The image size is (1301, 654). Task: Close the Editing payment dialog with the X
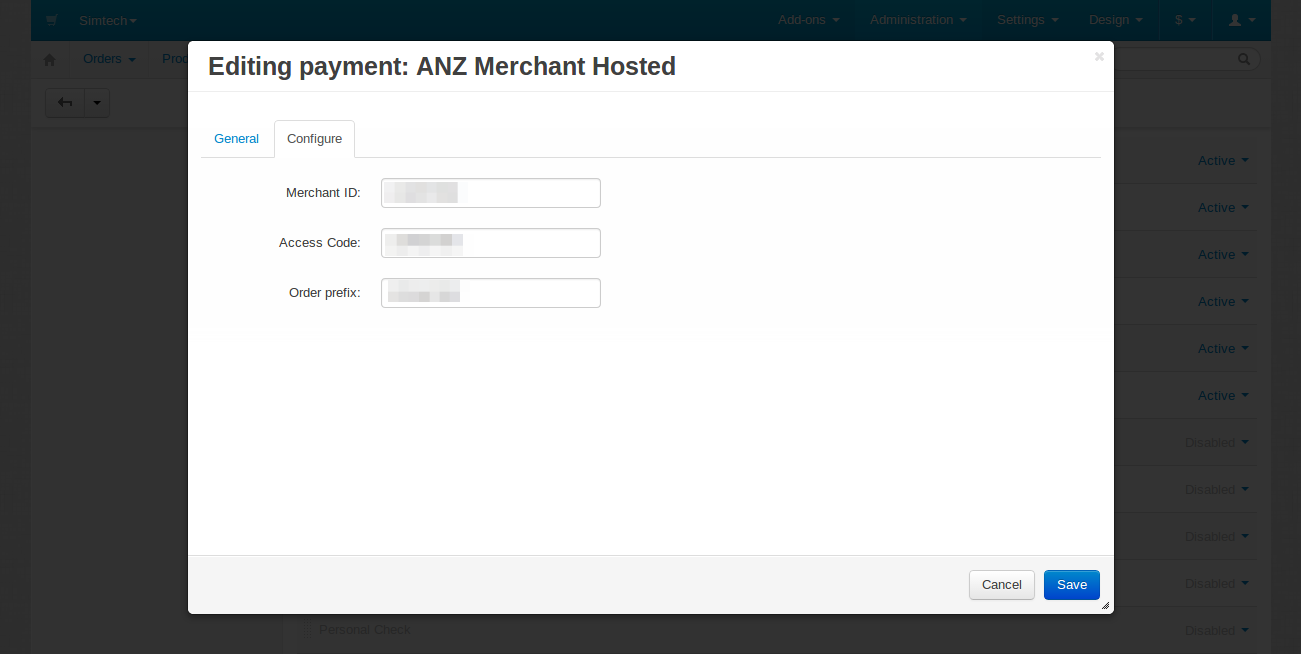pyautogui.click(x=1099, y=57)
